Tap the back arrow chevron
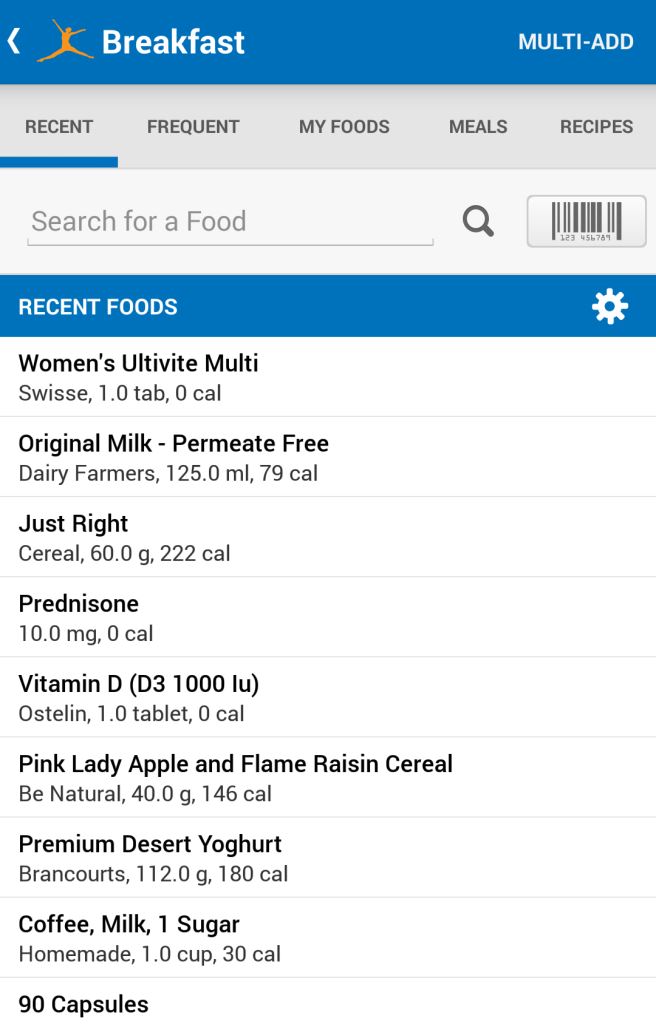This screenshot has width=656, height=1024. coord(14,41)
